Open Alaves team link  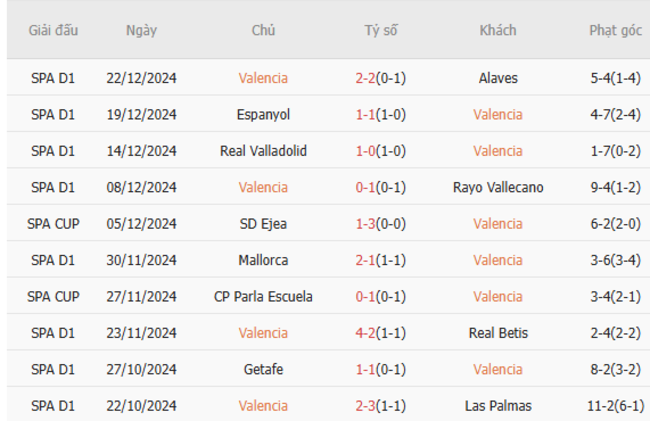click(498, 78)
